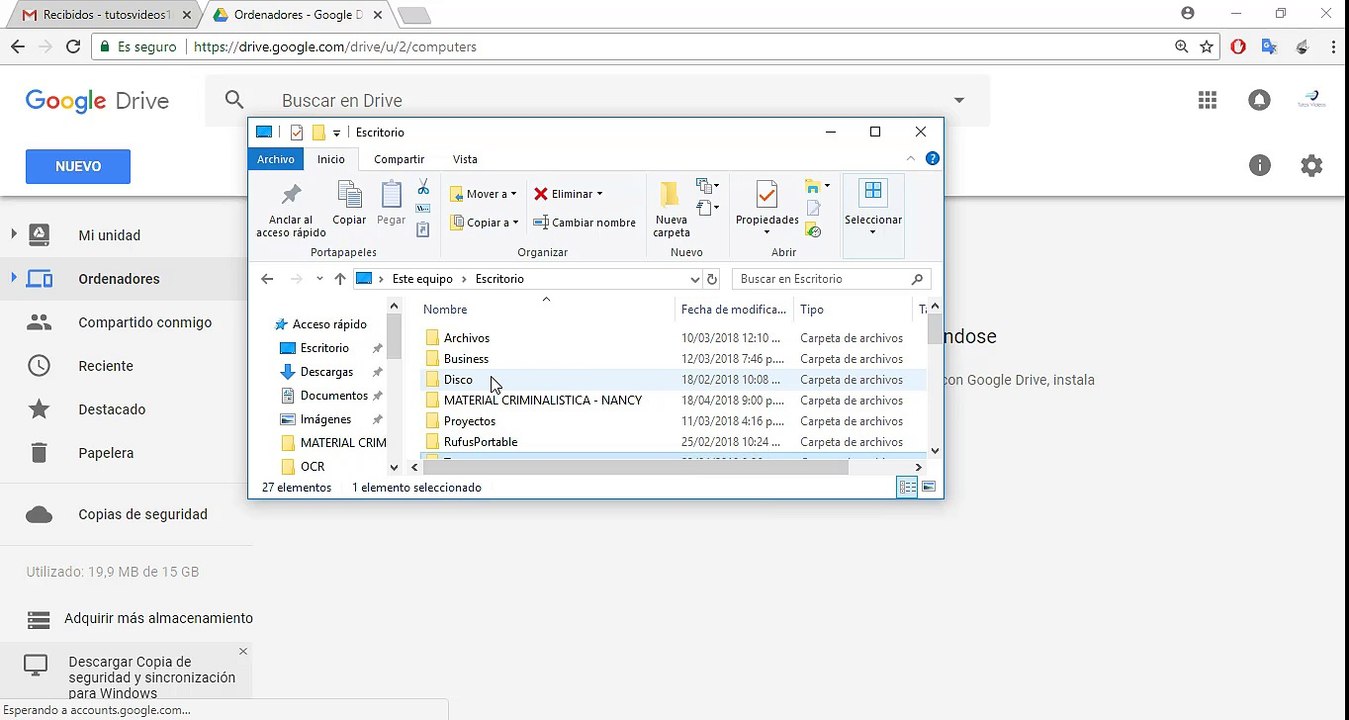The height and width of the screenshot is (720, 1349).
Task: Click the Explorer back arrow
Action: (x=267, y=279)
